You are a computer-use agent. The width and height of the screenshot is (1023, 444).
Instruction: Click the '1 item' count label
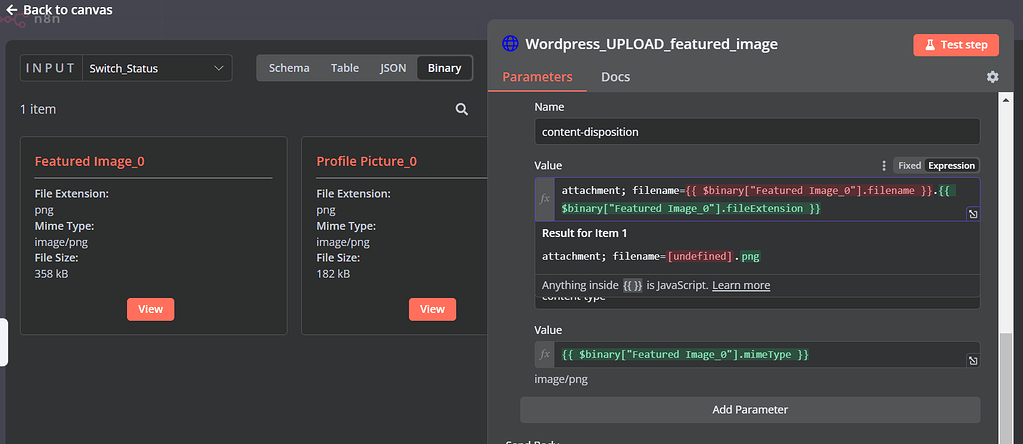[x=38, y=110]
